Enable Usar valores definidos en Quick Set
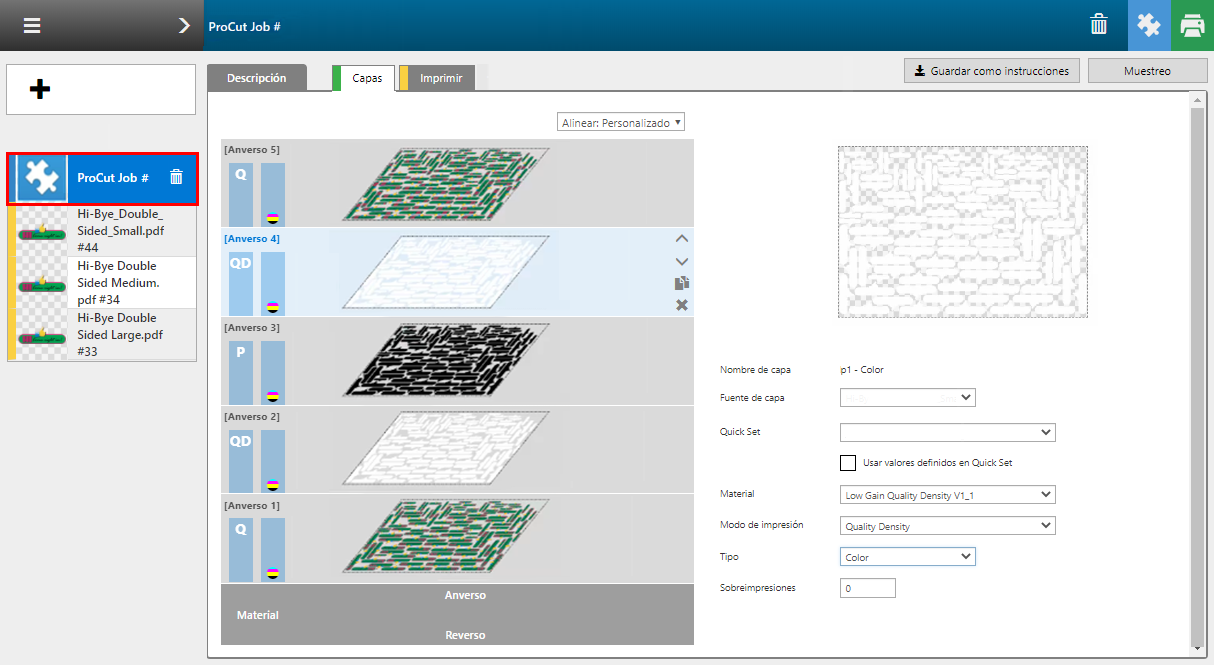 (x=848, y=463)
